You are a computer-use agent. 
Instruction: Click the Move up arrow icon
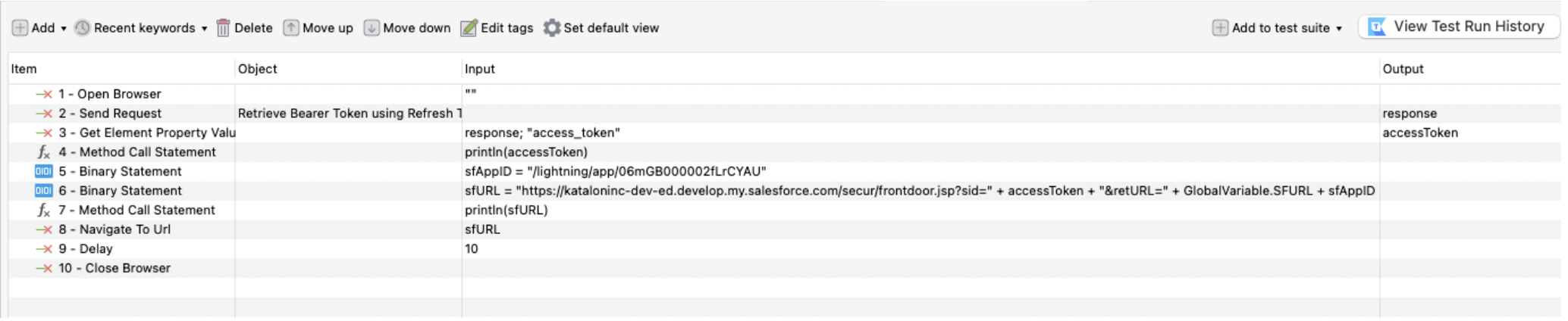point(291,28)
